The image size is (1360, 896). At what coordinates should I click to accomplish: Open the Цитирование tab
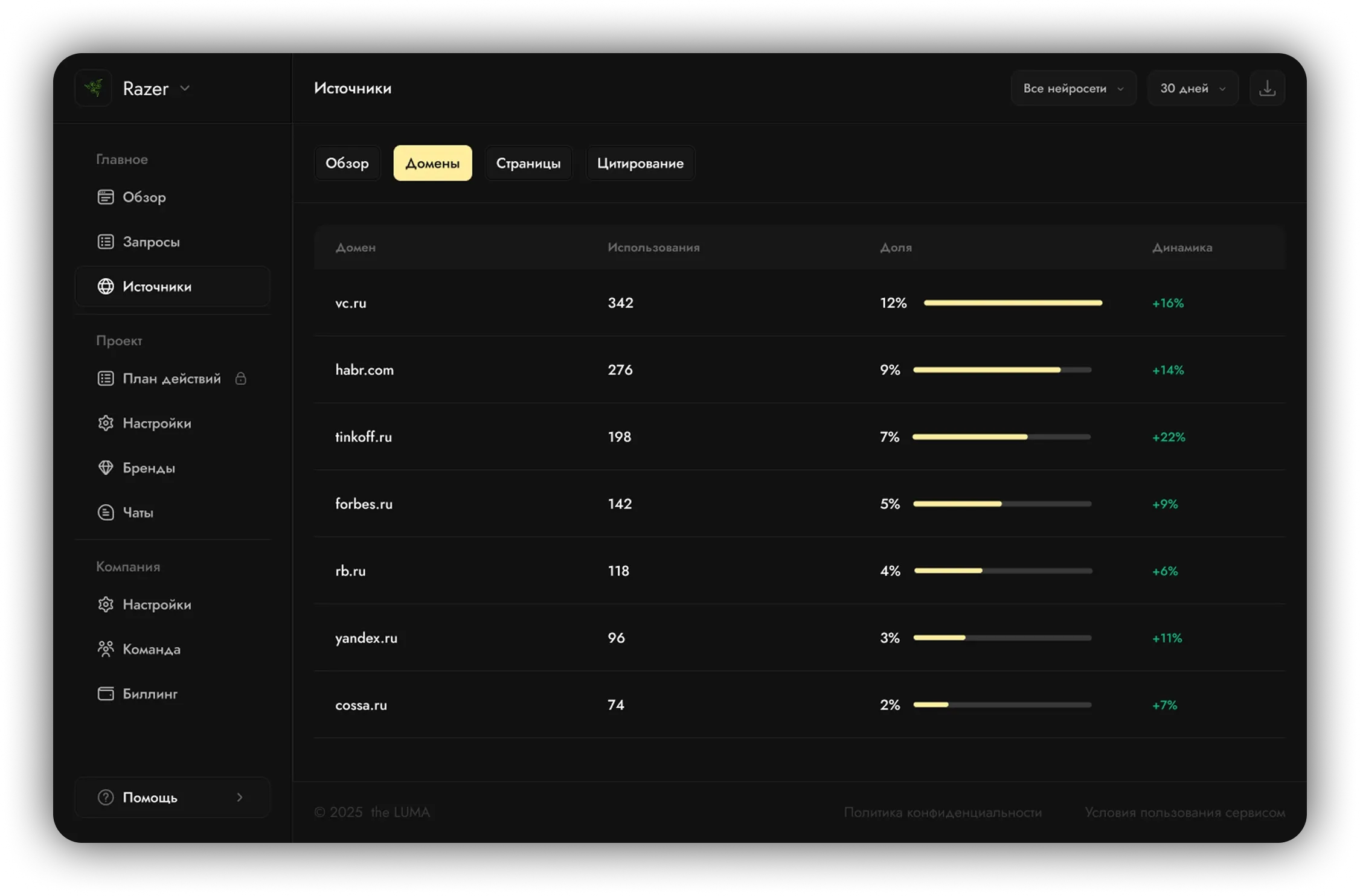[x=640, y=163]
